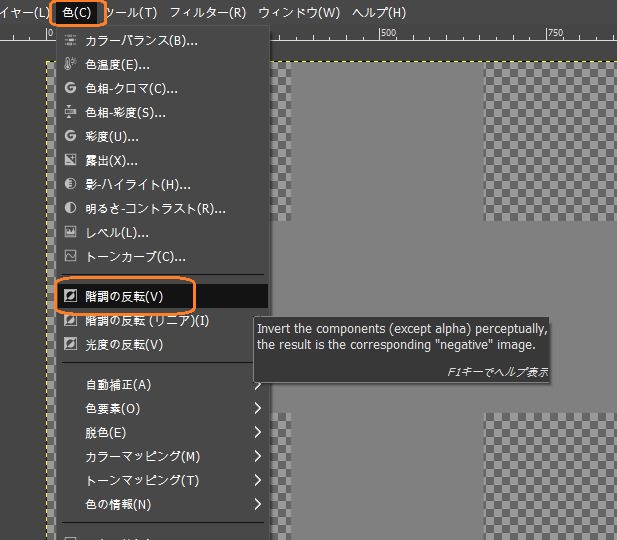Choose 階調の反転 (リニア)(I) entry
This screenshot has height=540, width=617.
[x=147, y=321]
